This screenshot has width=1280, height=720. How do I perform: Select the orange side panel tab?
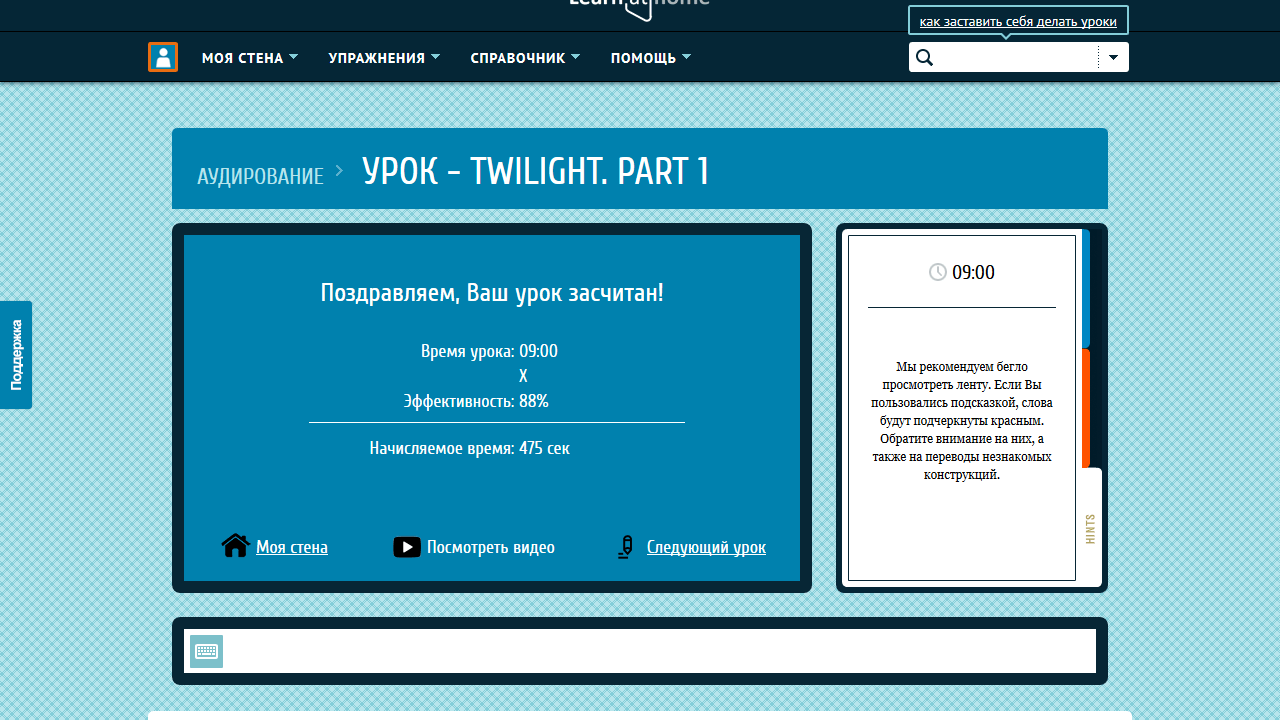[x=1086, y=408]
